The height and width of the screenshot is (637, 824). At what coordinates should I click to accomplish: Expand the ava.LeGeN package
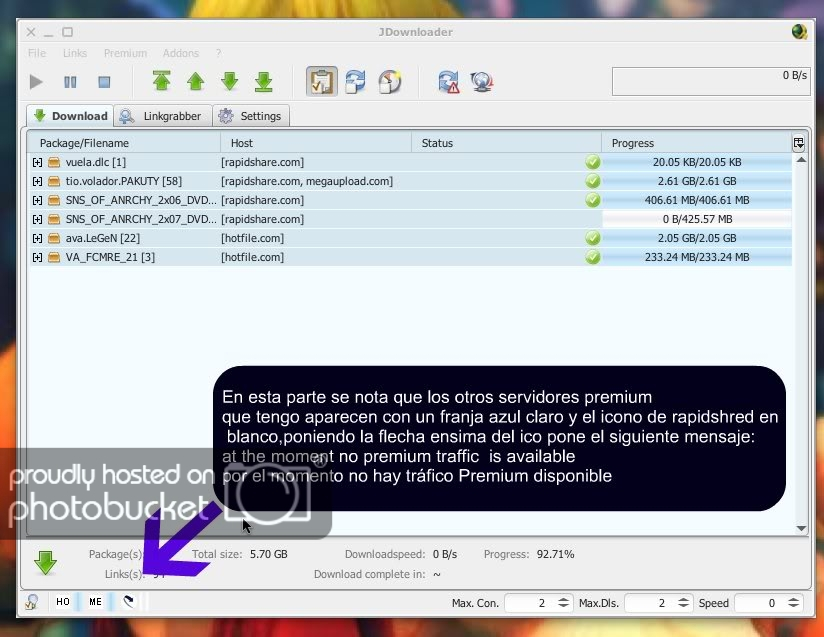[37, 238]
